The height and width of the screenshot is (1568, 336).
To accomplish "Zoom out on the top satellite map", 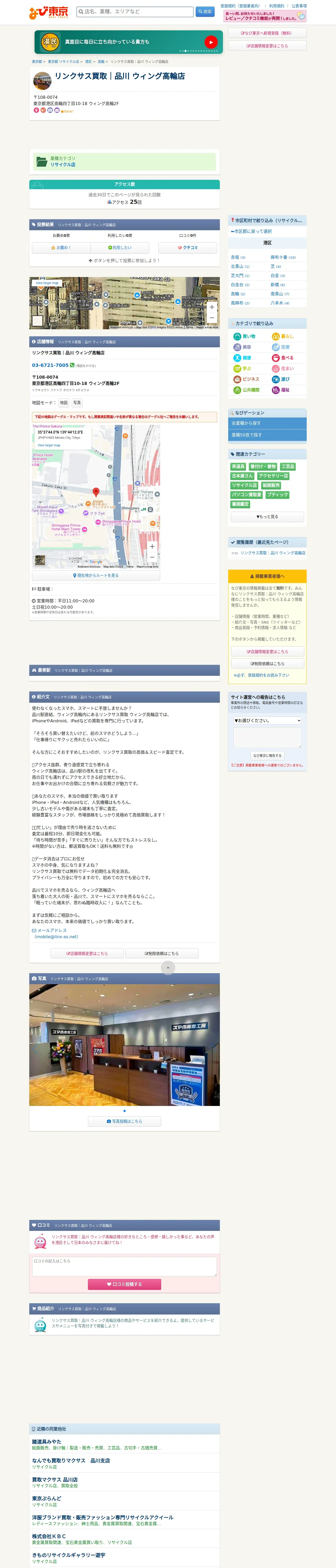I will 212,318.
